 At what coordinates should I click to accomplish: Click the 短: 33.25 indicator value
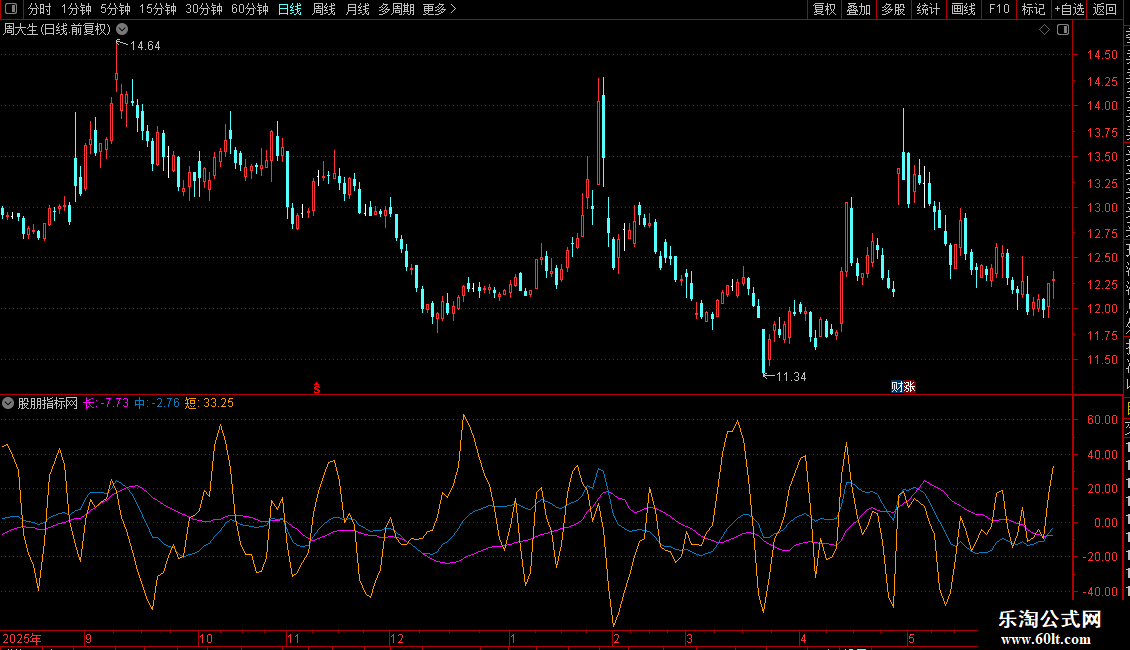pyautogui.click(x=210, y=403)
